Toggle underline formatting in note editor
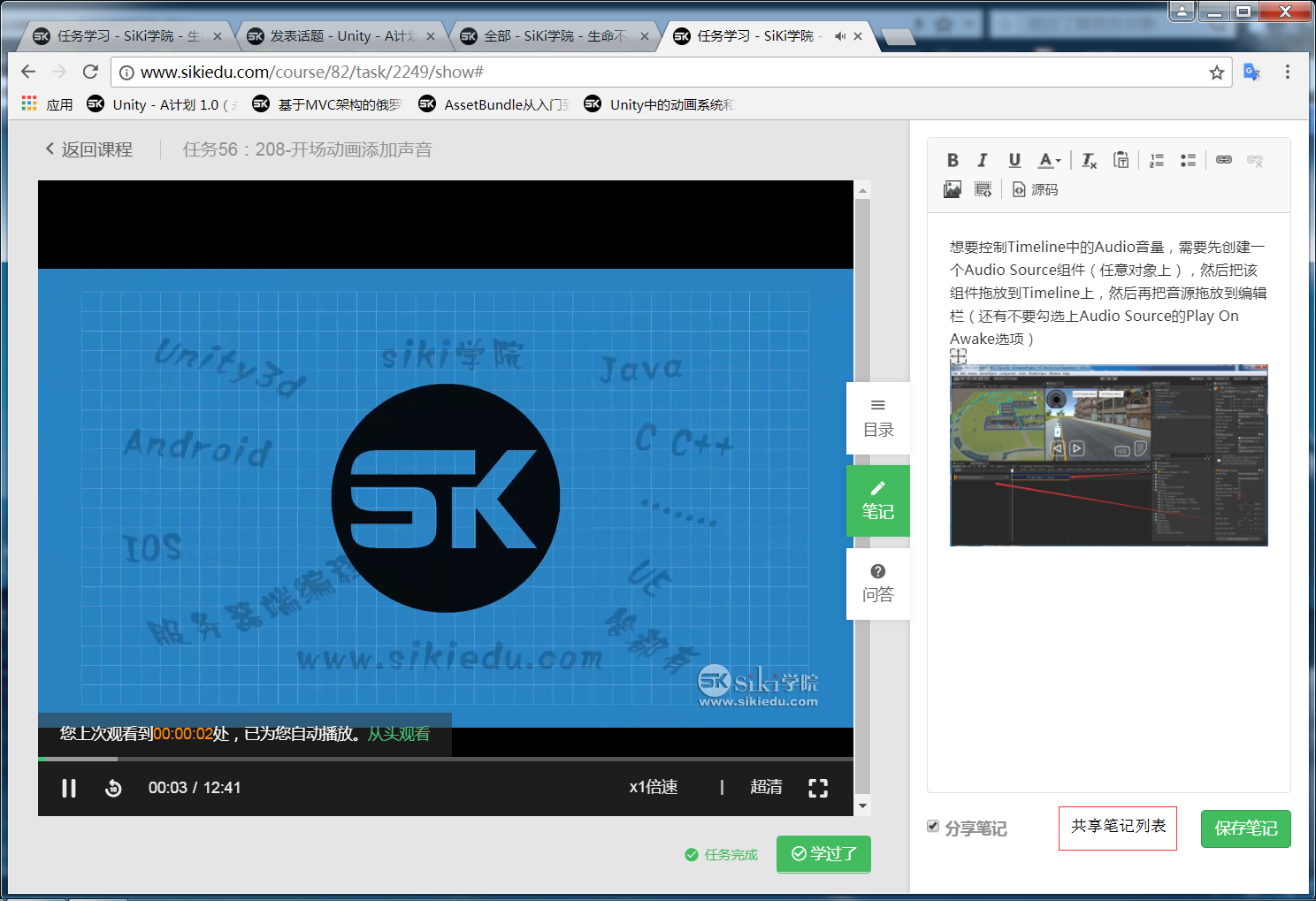The width and height of the screenshot is (1316, 901). click(1014, 160)
